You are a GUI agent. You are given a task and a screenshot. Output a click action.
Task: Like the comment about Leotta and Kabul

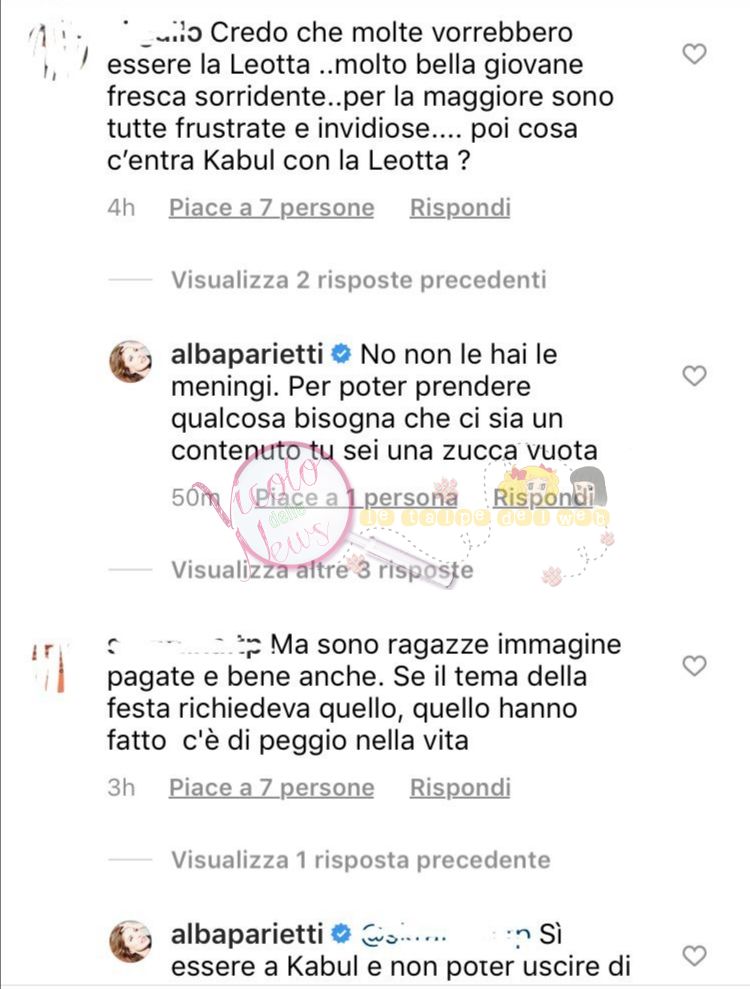[694, 54]
